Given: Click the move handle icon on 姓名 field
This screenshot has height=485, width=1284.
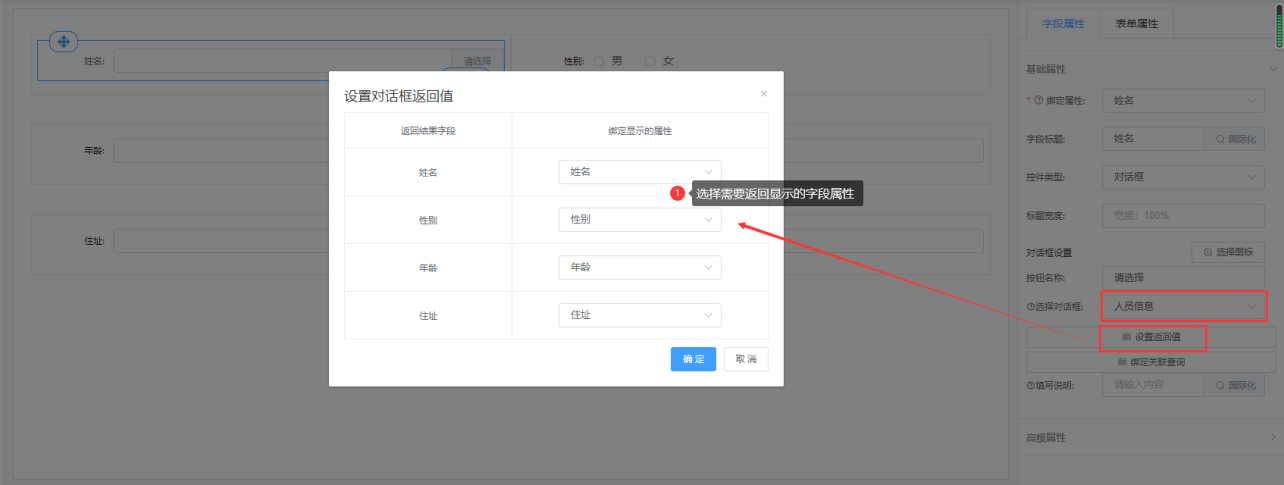Looking at the screenshot, I should pyautogui.click(x=63, y=42).
